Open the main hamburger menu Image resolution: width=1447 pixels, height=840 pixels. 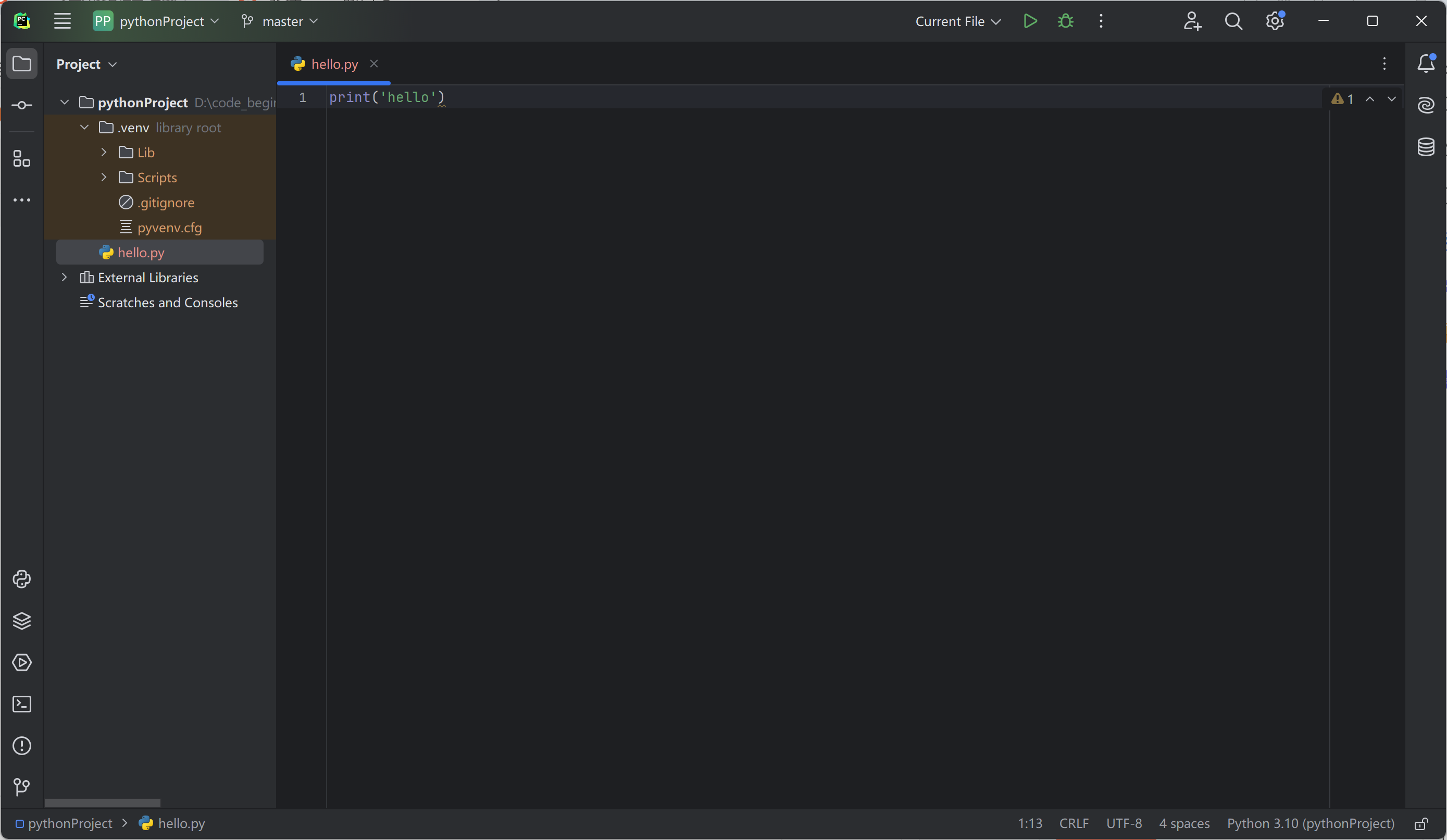(x=62, y=21)
